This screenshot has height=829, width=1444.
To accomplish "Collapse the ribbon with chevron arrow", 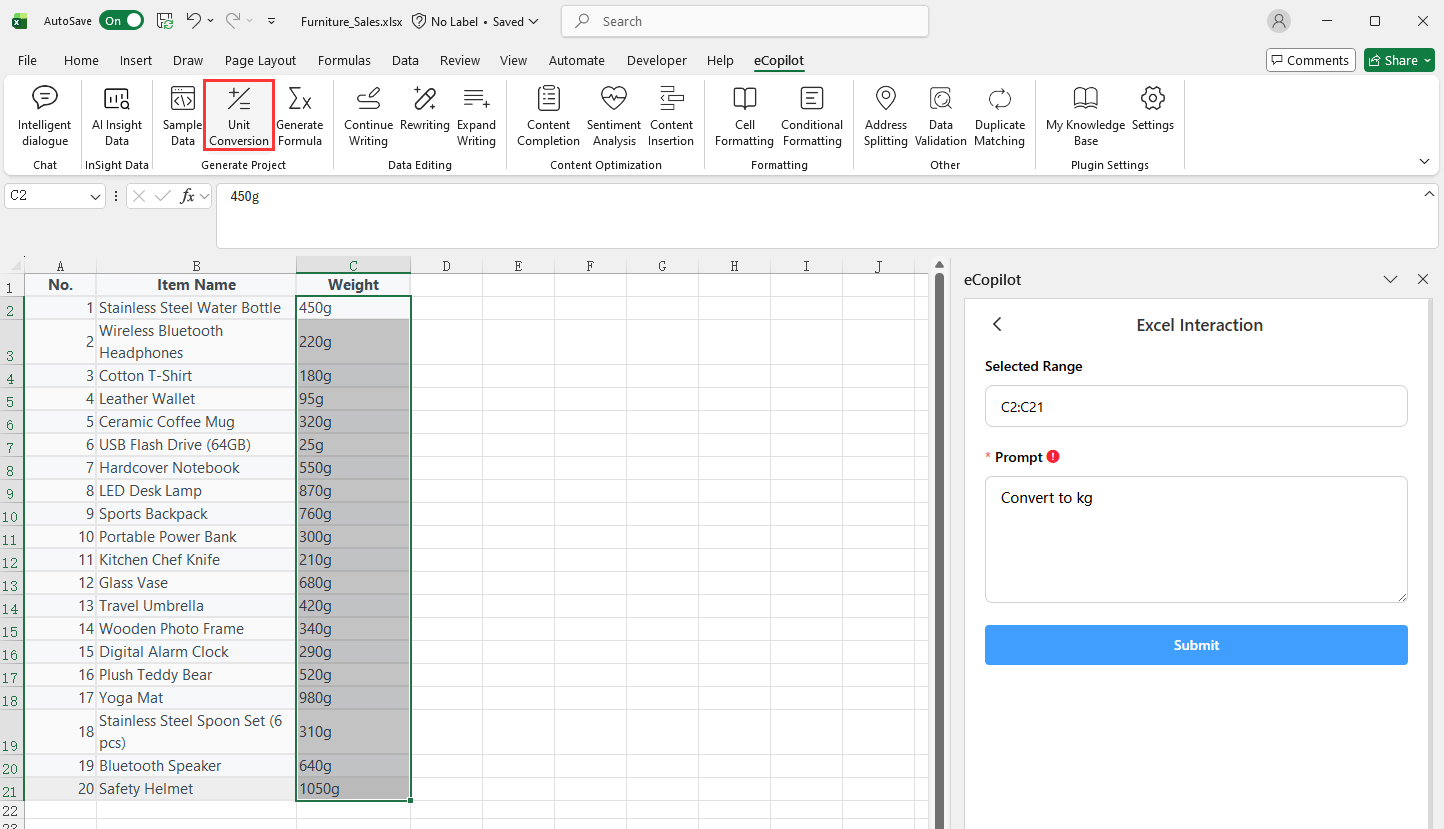I will coord(1424,161).
